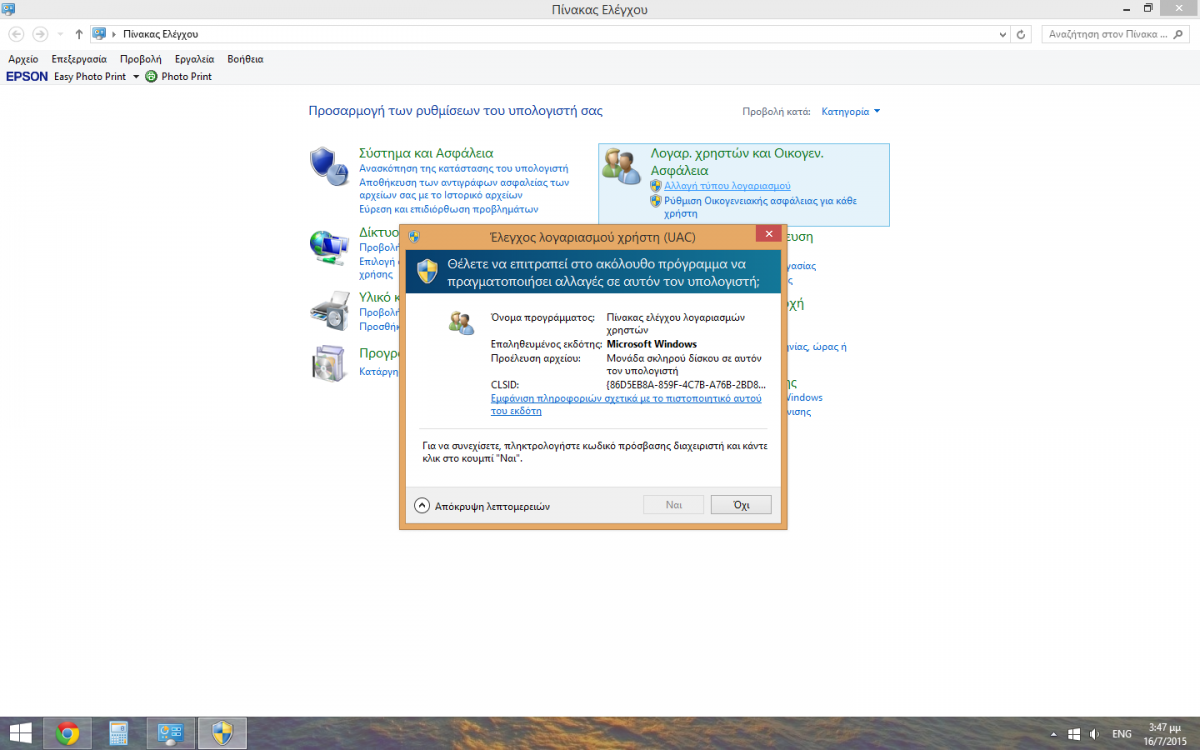Switch to Control Panel taskbar button
This screenshot has height=750, width=1200.
coord(170,733)
